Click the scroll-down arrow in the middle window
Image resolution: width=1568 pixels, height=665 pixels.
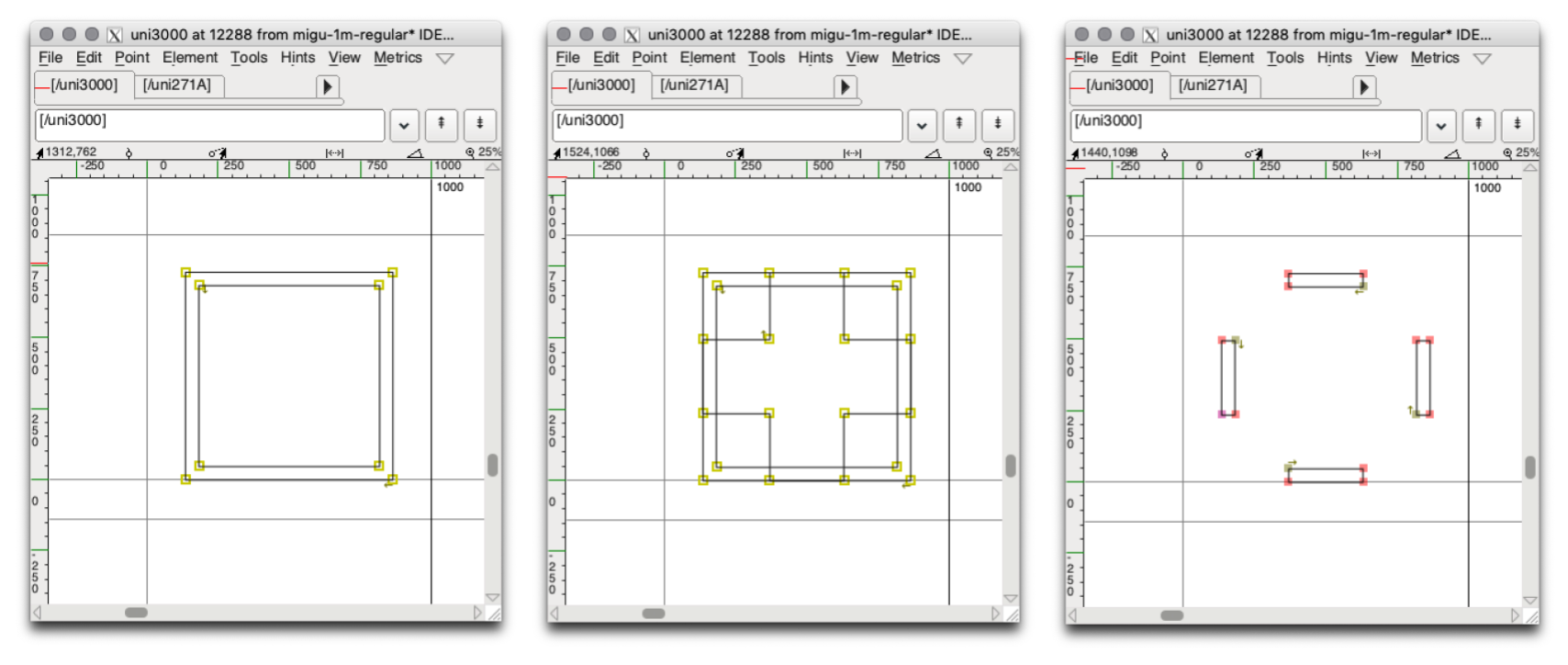pos(1011,598)
